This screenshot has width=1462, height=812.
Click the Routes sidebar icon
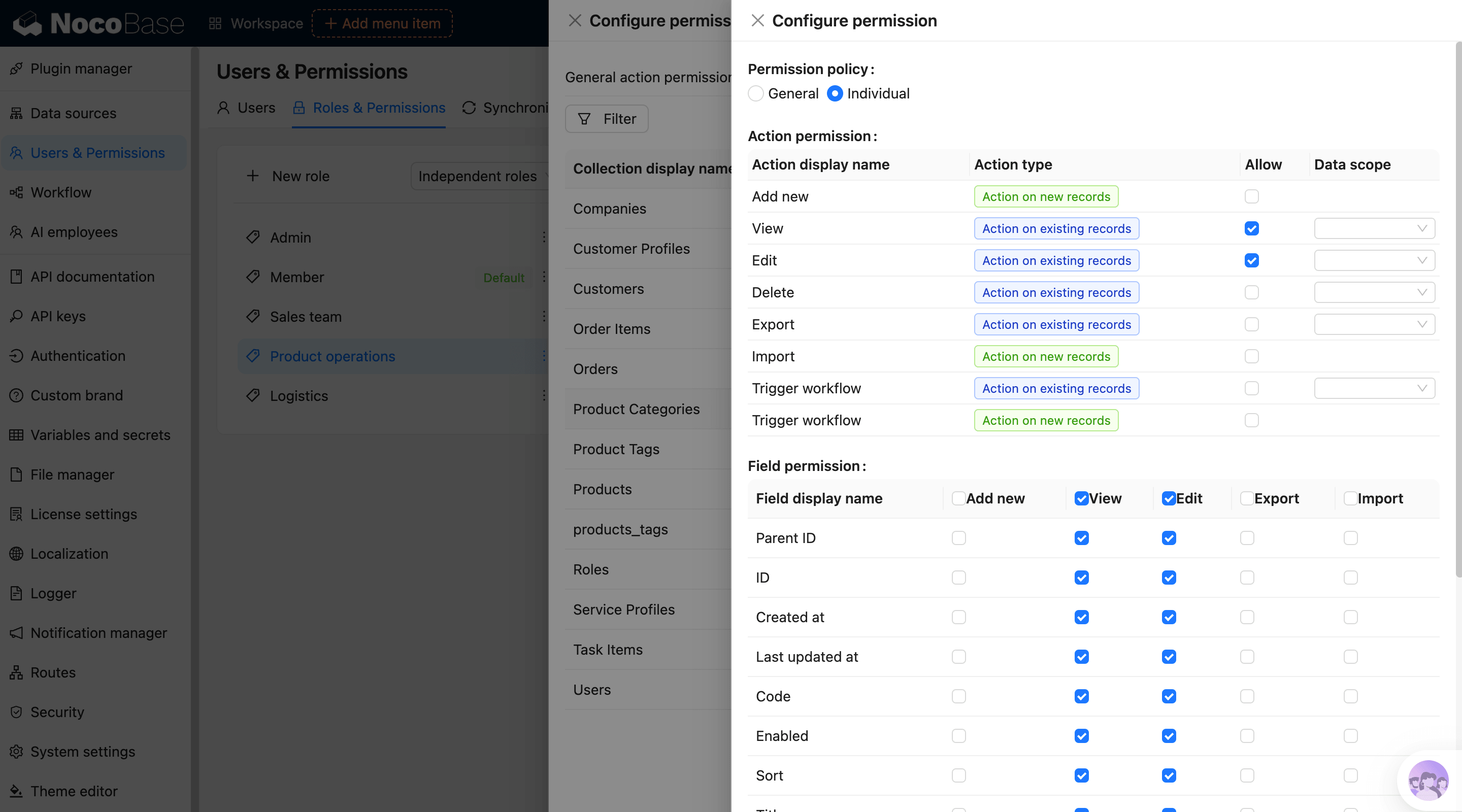coord(16,672)
